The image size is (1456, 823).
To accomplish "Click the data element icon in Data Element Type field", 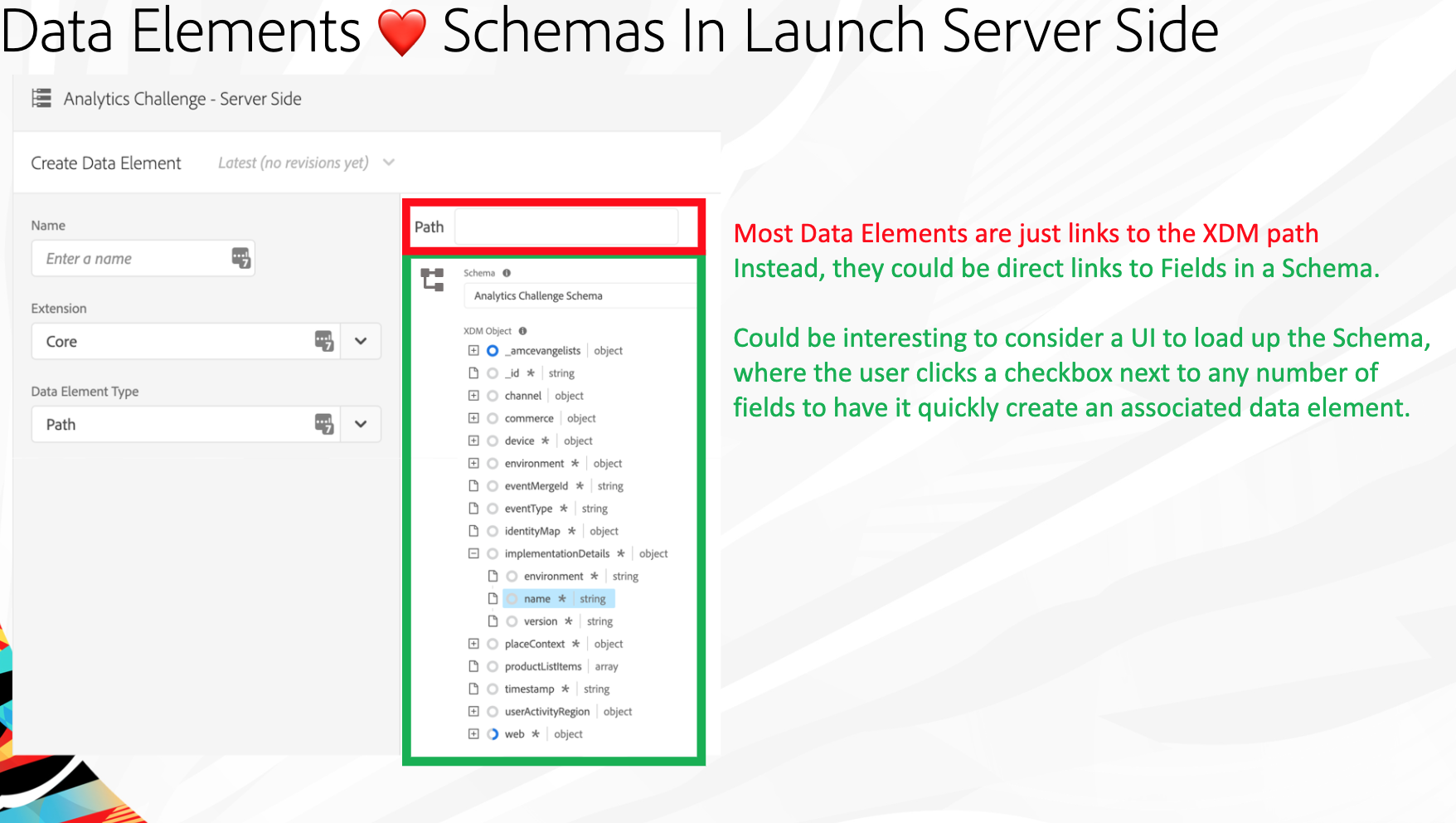I will [324, 424].
